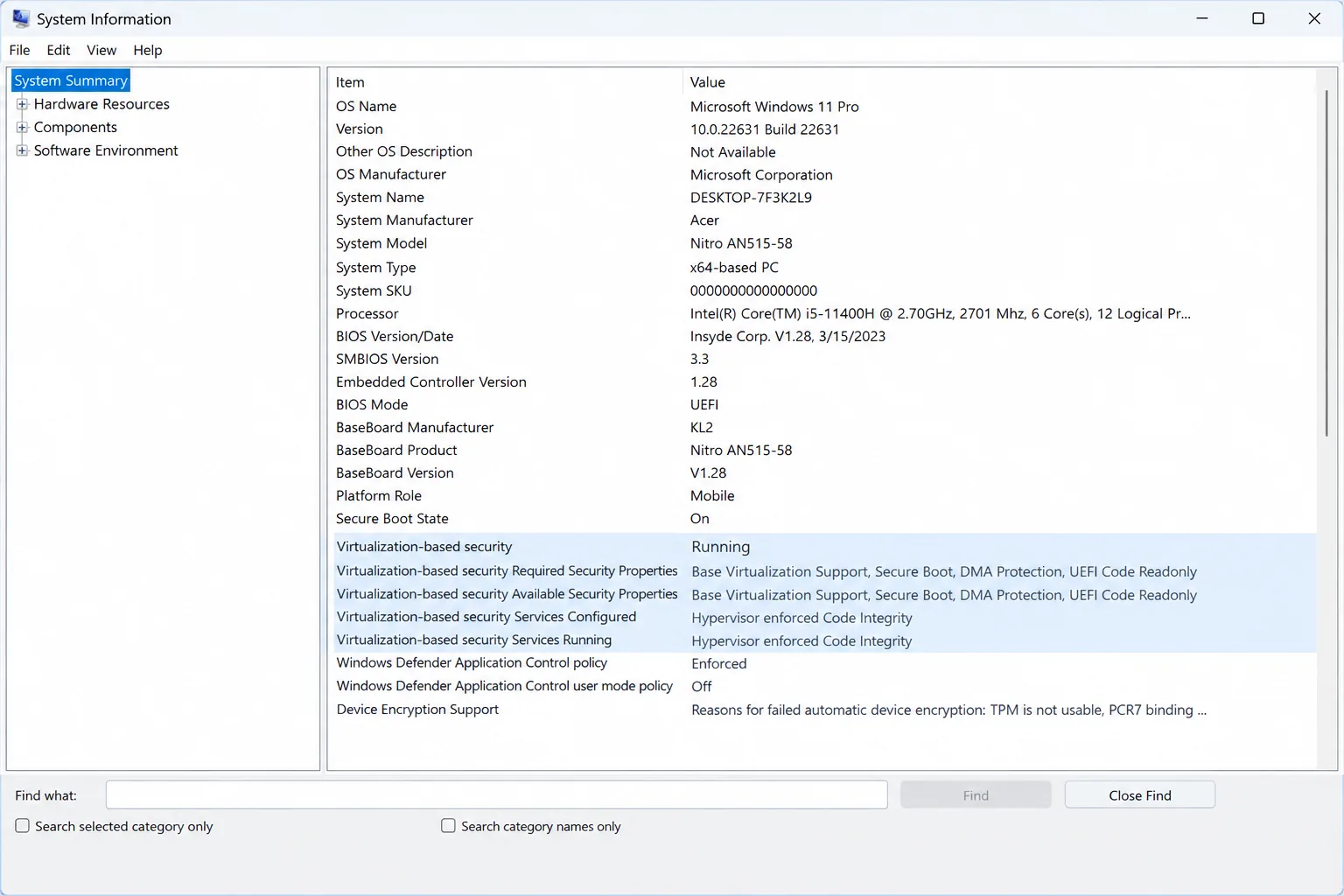1344x896 pixels.
Task: Select the System Manufacturer row
Action: (824, 220)
